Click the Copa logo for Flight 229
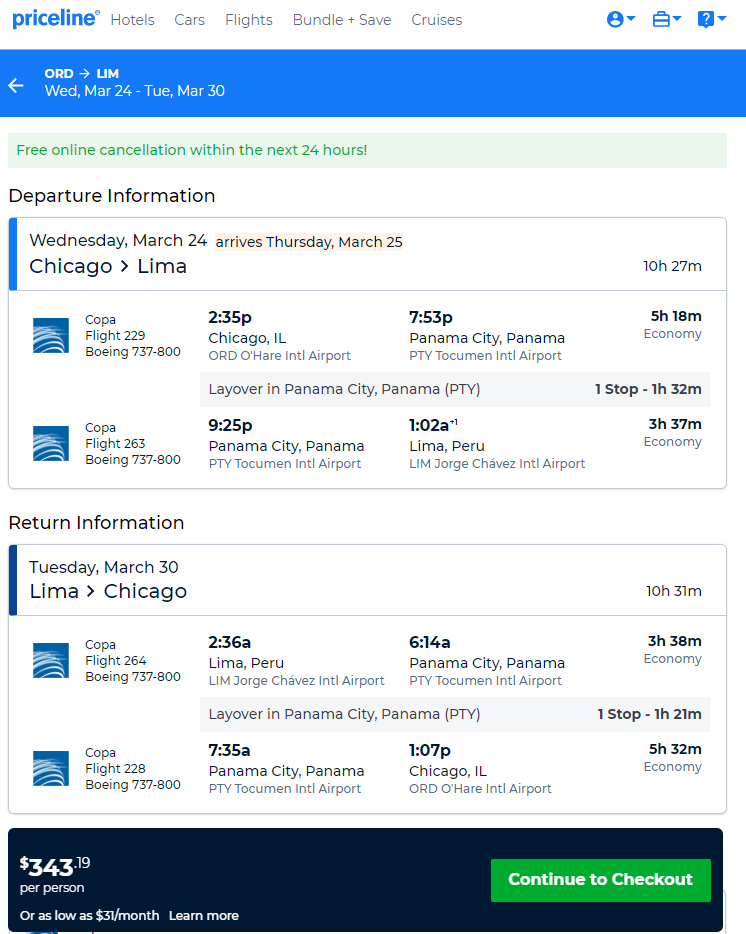 (51, 336)
